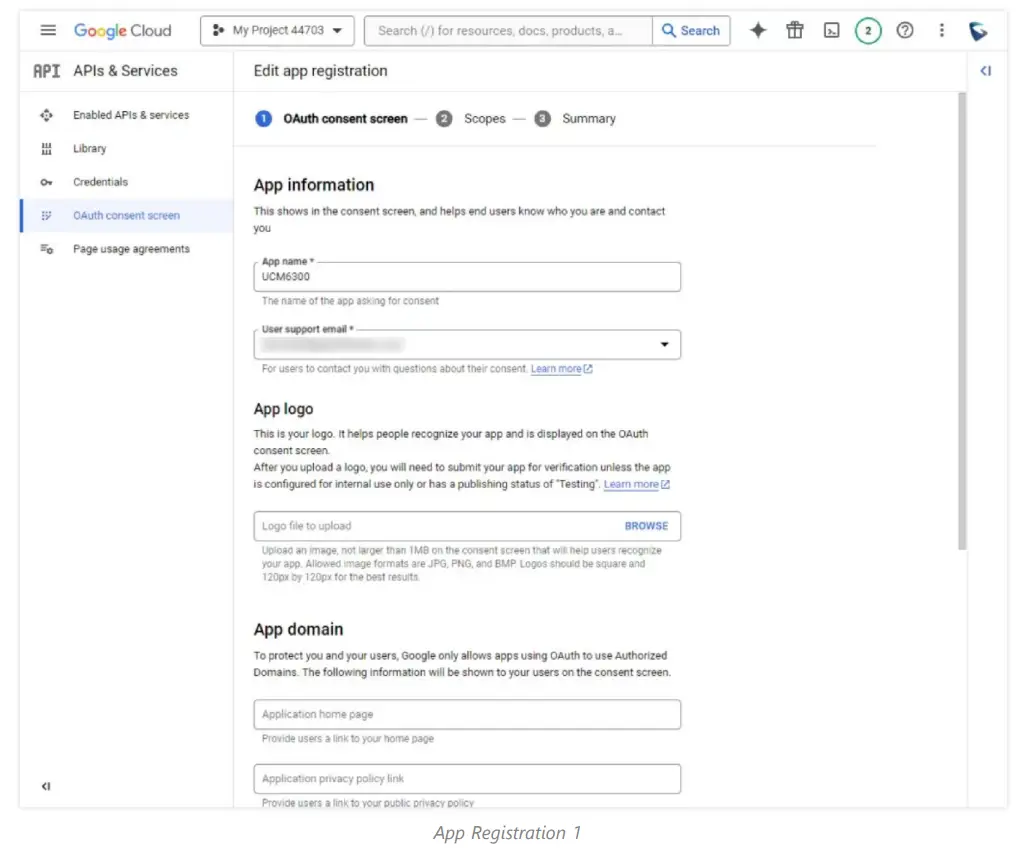Image resolution: width=1017 pixels, height=855 pixels.
Task: Open the Library menu item
Action: point(90,149)
